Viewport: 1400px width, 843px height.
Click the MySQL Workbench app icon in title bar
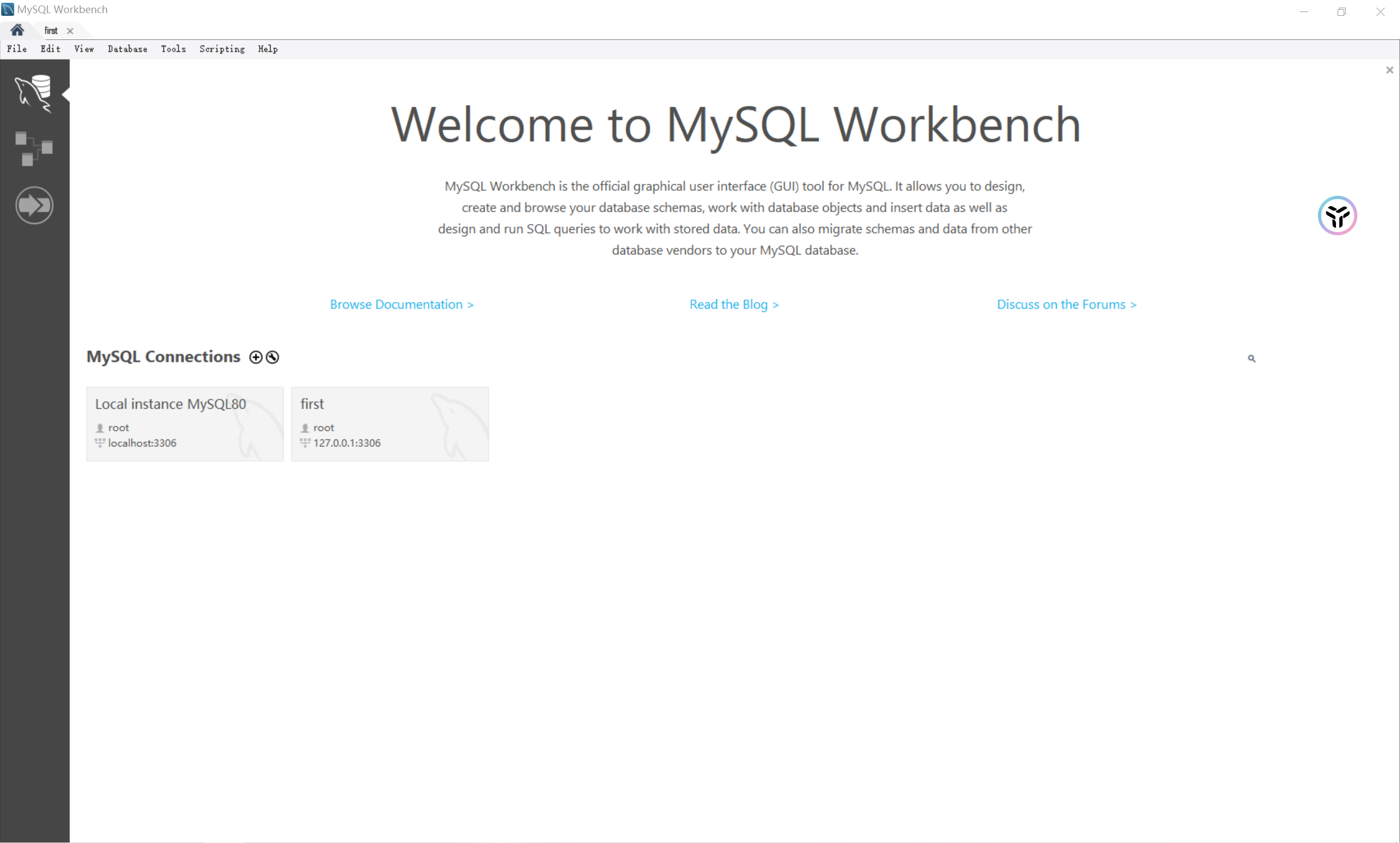point(8,9)
